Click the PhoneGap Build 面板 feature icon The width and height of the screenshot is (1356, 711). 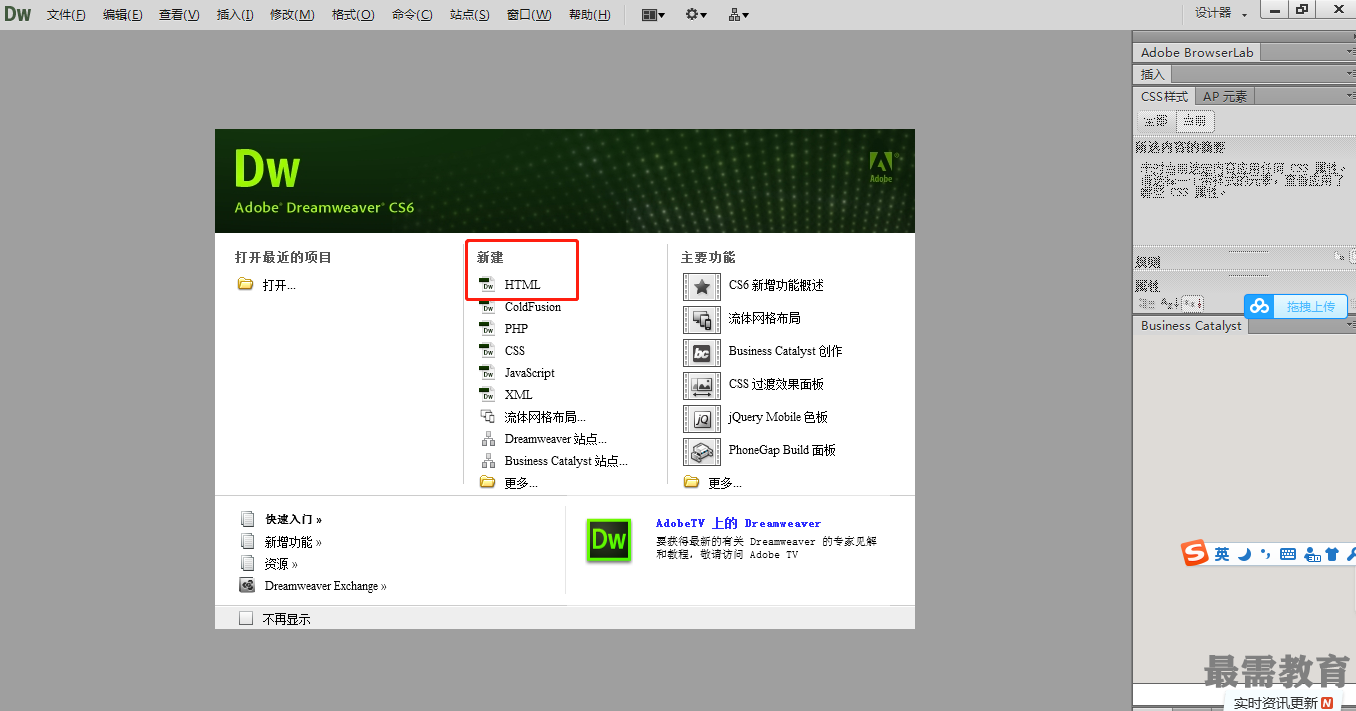click(702, 452)
